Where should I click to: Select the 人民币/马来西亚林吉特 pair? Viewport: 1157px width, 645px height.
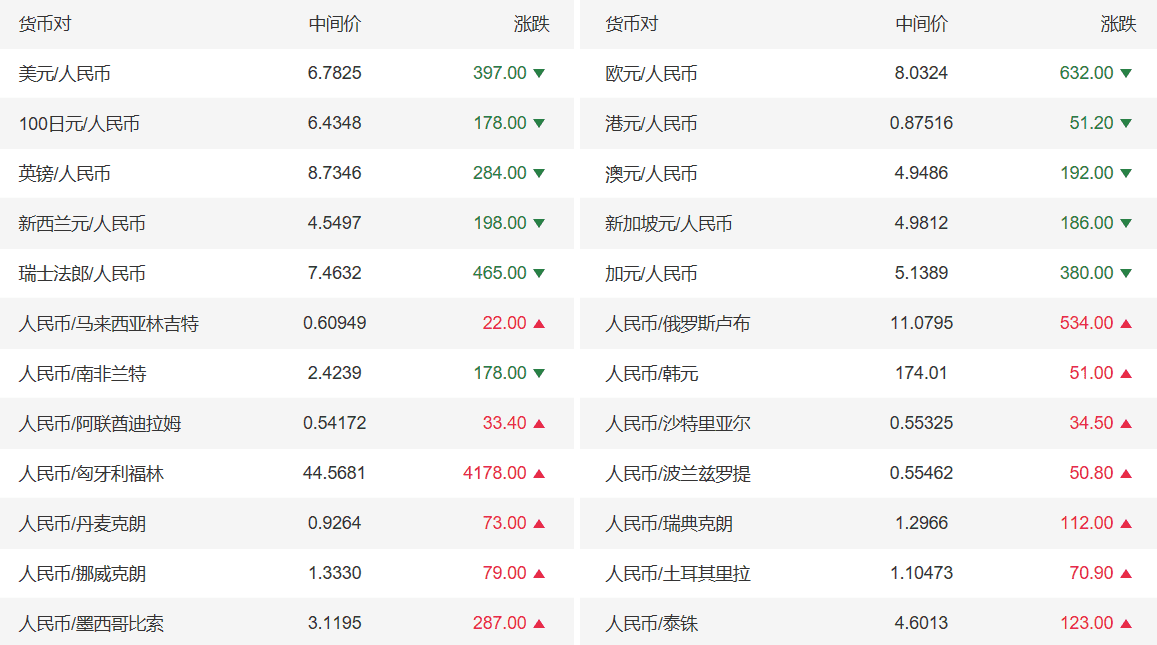coord(108,323)
